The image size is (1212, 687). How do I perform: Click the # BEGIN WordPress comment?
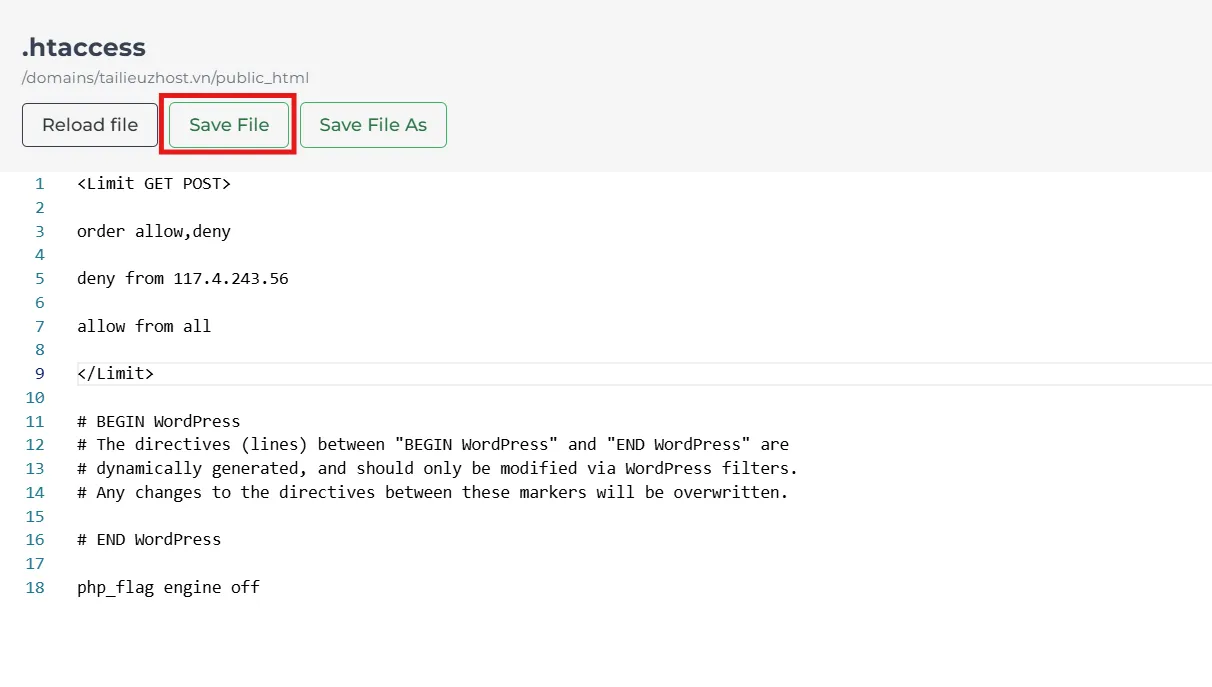point(158,421)
